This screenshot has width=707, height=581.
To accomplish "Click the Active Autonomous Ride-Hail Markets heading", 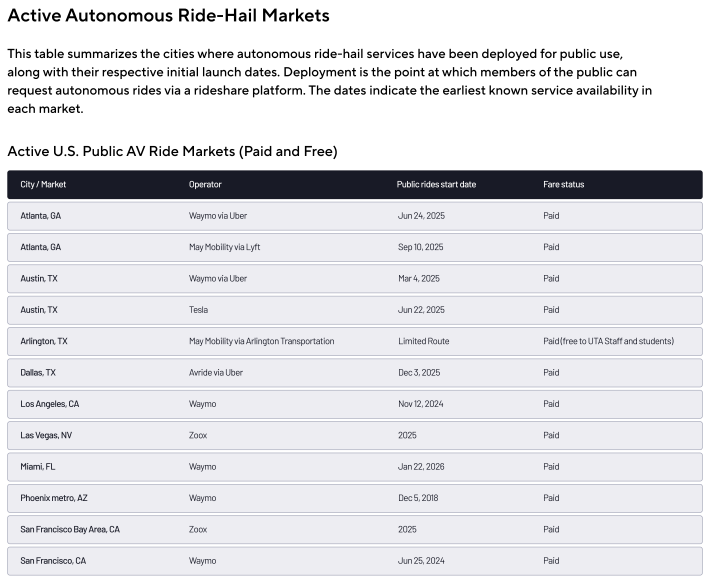I will pos(169,15).
